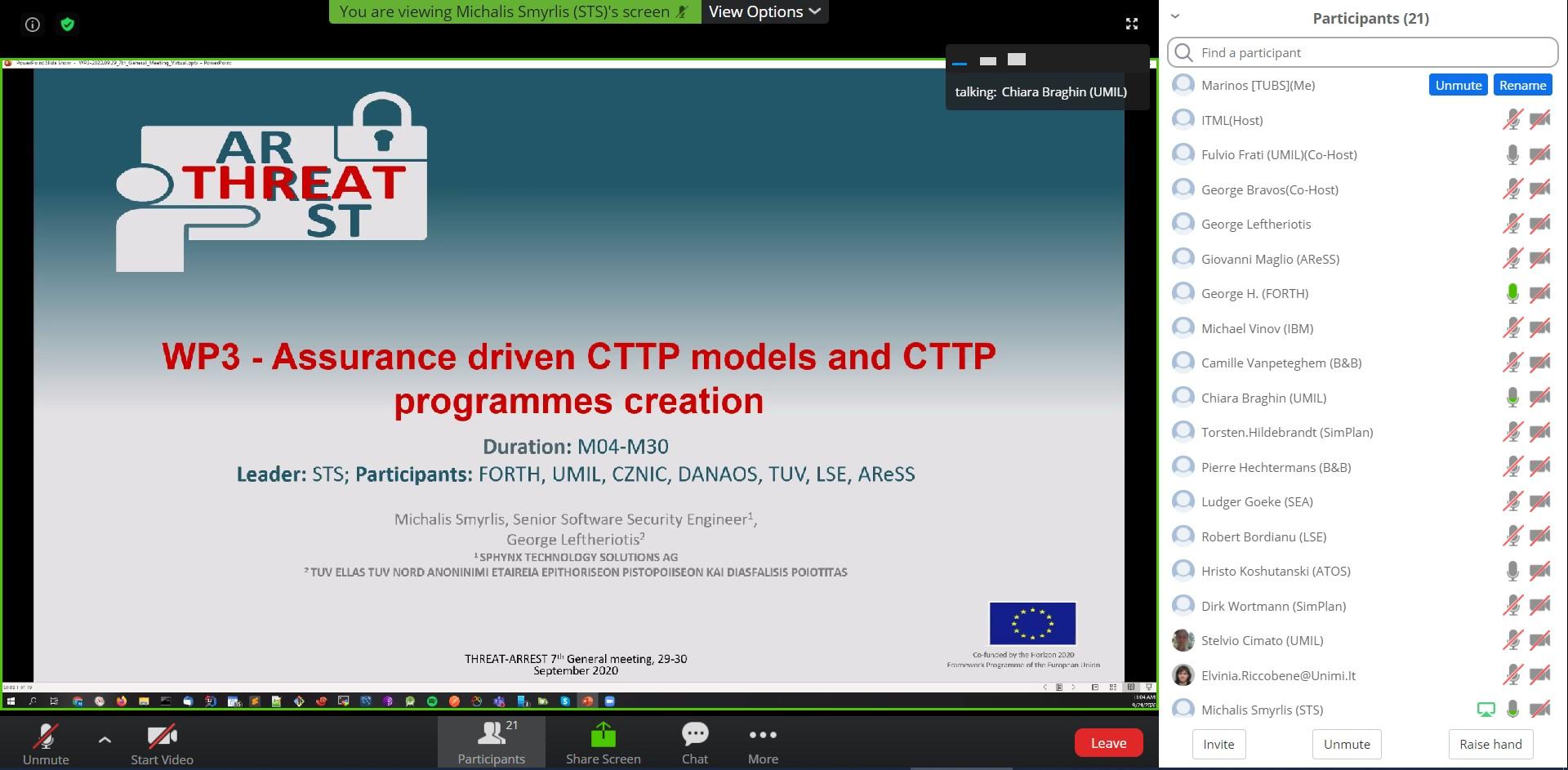Click George Bravos muted microphone icon
Viewport: 1568px width, 770px height.
point(1512,189)
